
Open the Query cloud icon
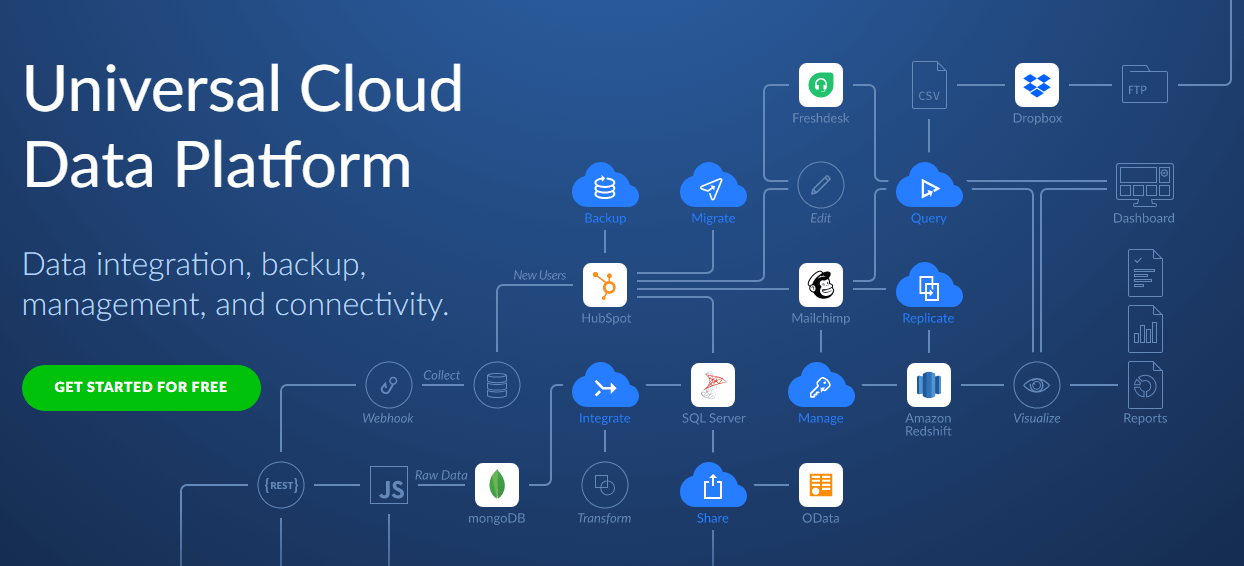929,185
